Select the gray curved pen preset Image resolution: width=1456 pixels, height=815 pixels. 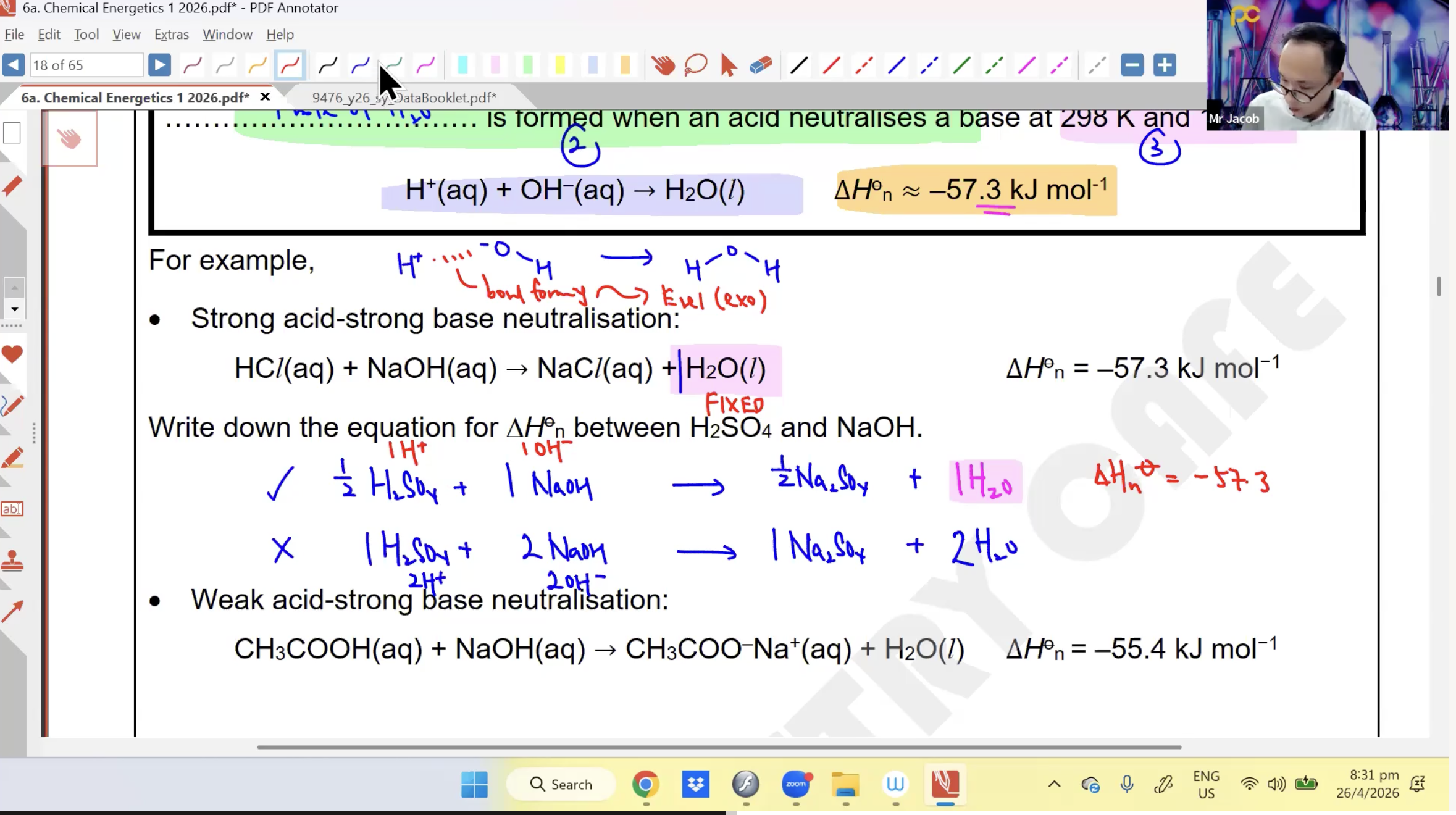pos(225,65)
